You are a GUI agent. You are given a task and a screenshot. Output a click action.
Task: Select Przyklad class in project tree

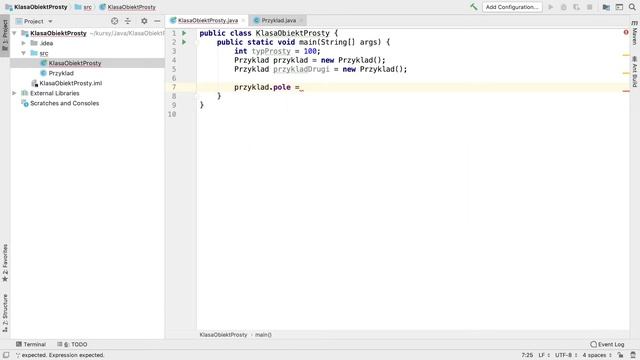(61, 73)
